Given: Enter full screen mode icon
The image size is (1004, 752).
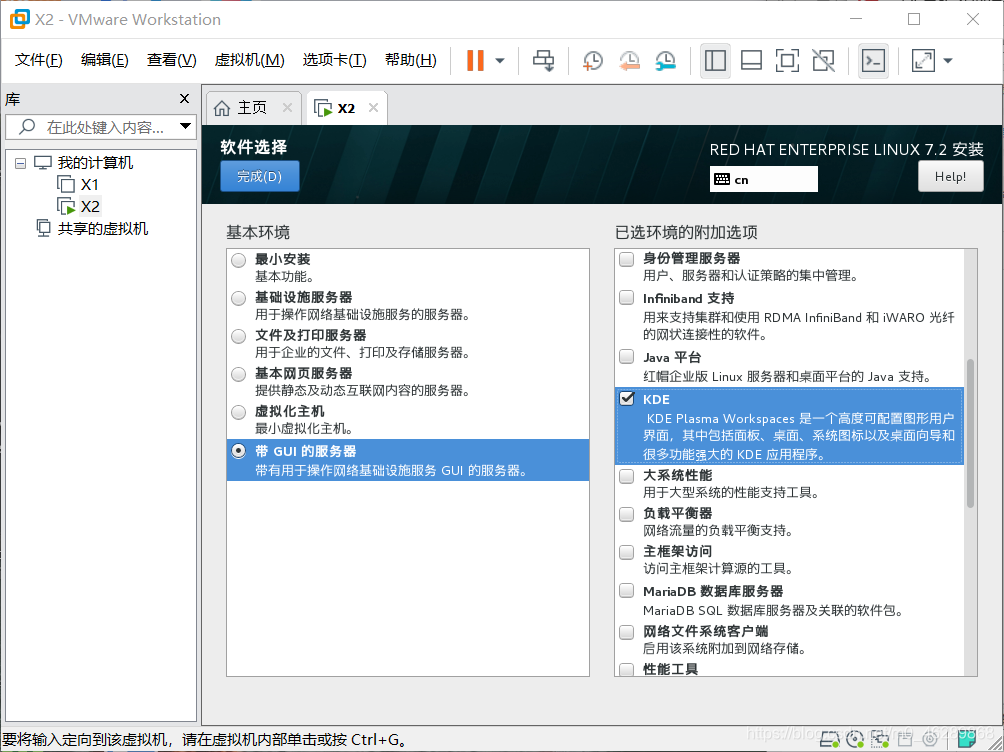Looking at the screenshot, I should [787, 61].
